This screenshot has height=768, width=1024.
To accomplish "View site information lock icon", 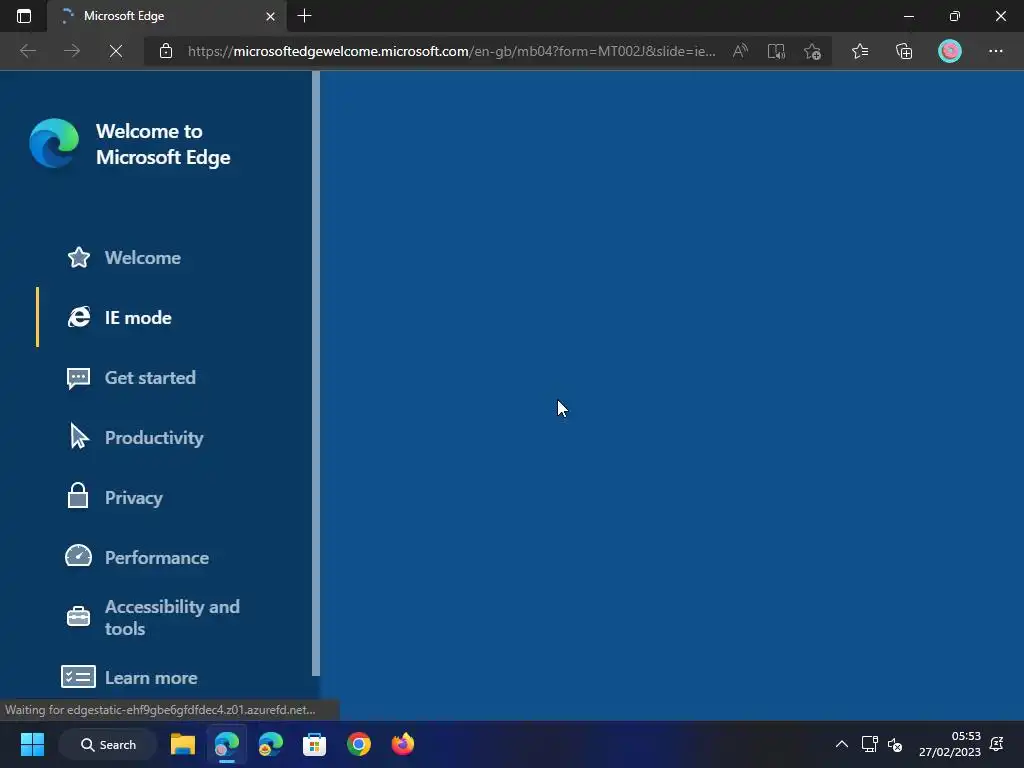I will 166,51.
